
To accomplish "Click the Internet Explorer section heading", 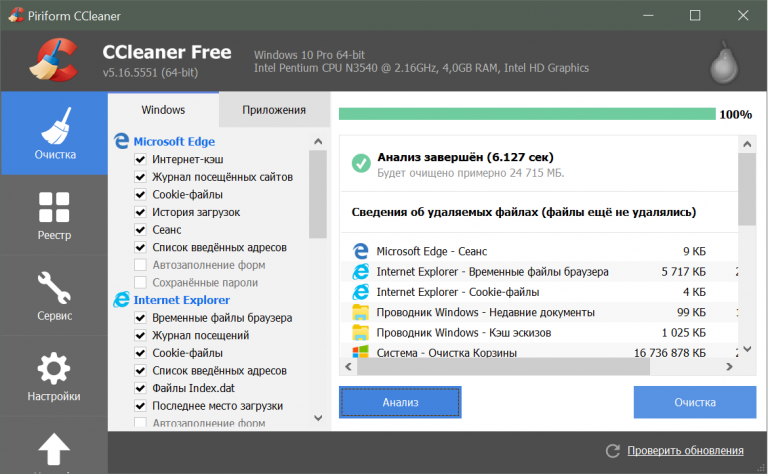I will tap(181, 300).
